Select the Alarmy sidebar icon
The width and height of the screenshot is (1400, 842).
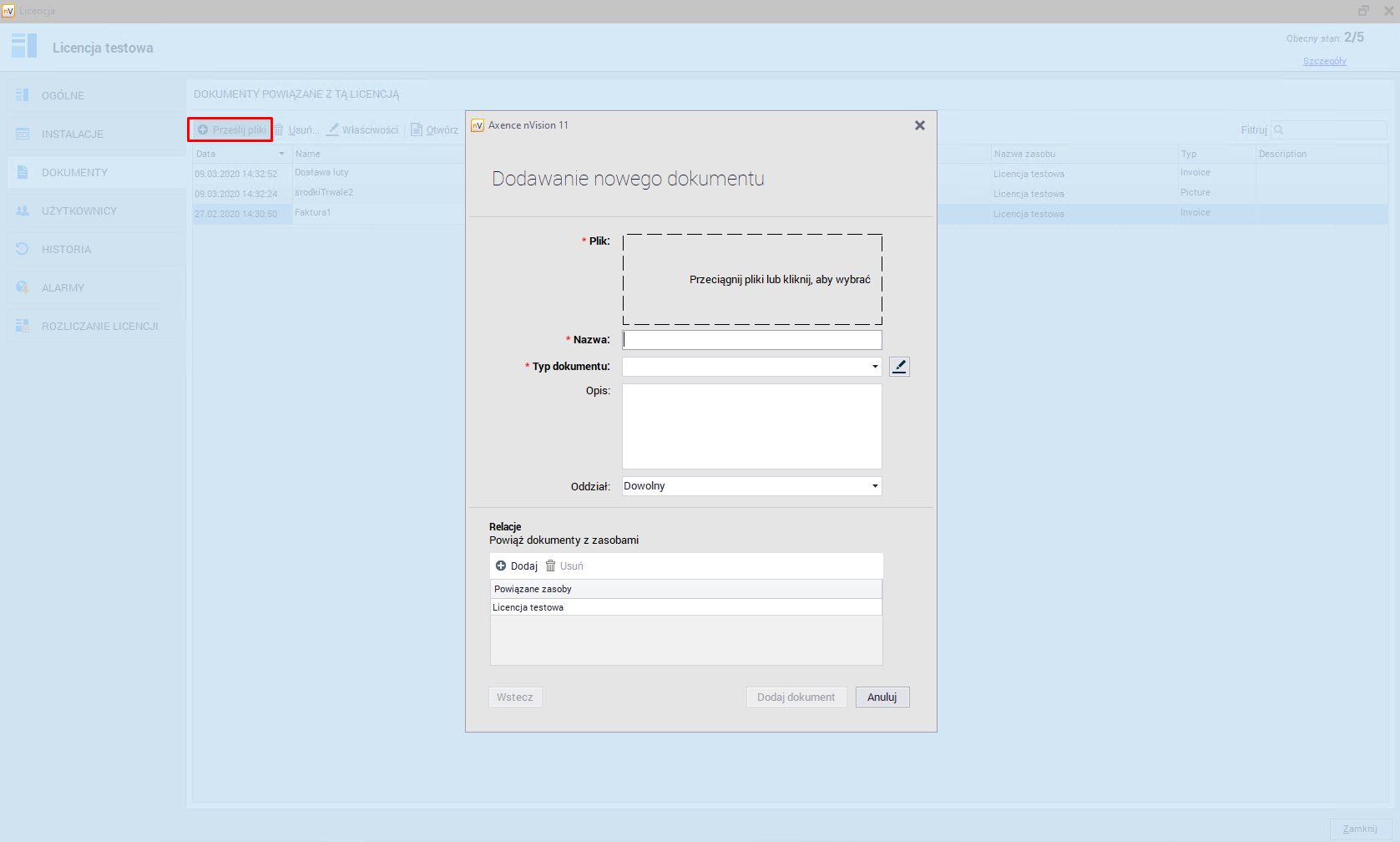[23, 287]
